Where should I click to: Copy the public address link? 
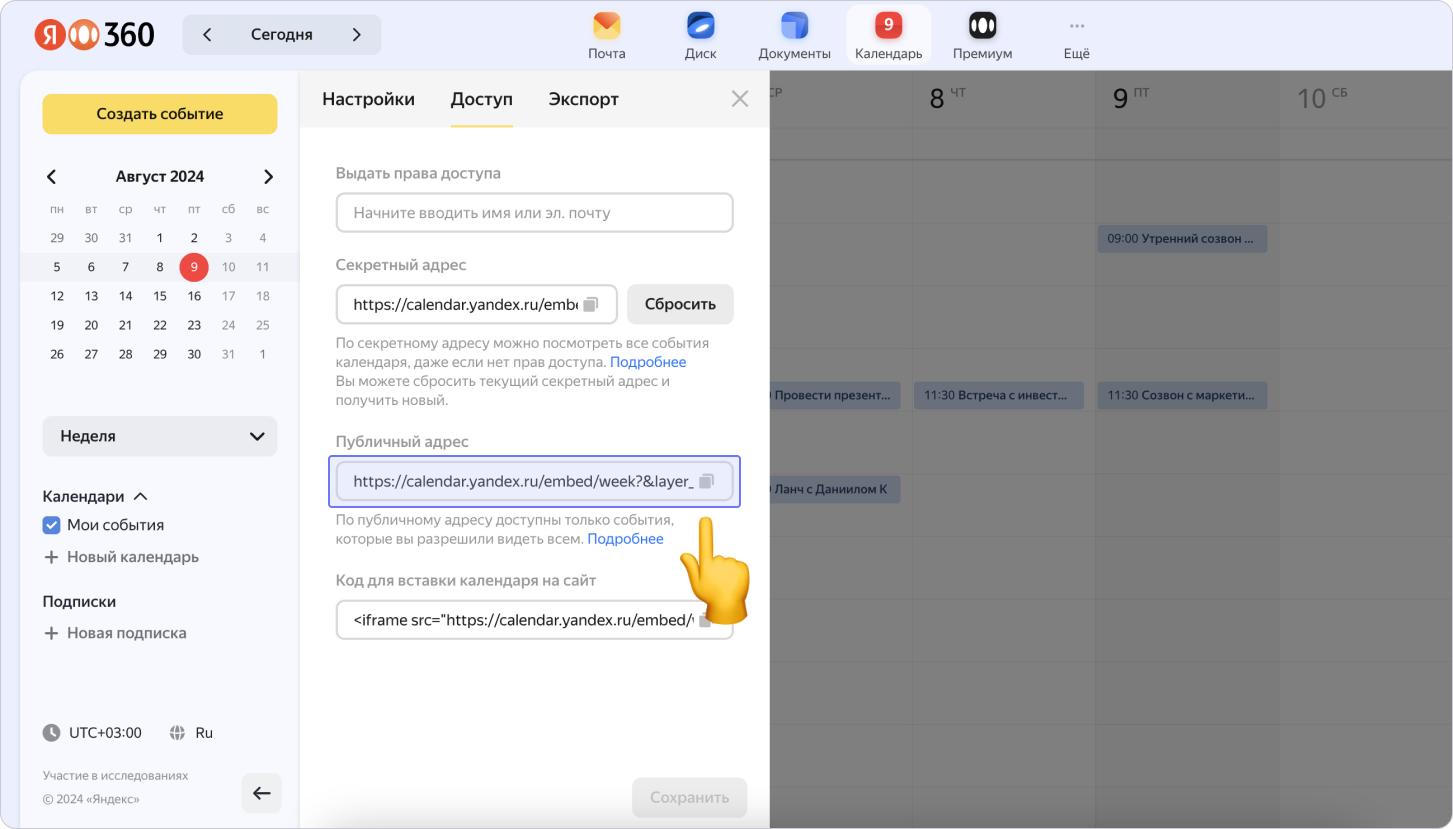[x=707, y=481]
